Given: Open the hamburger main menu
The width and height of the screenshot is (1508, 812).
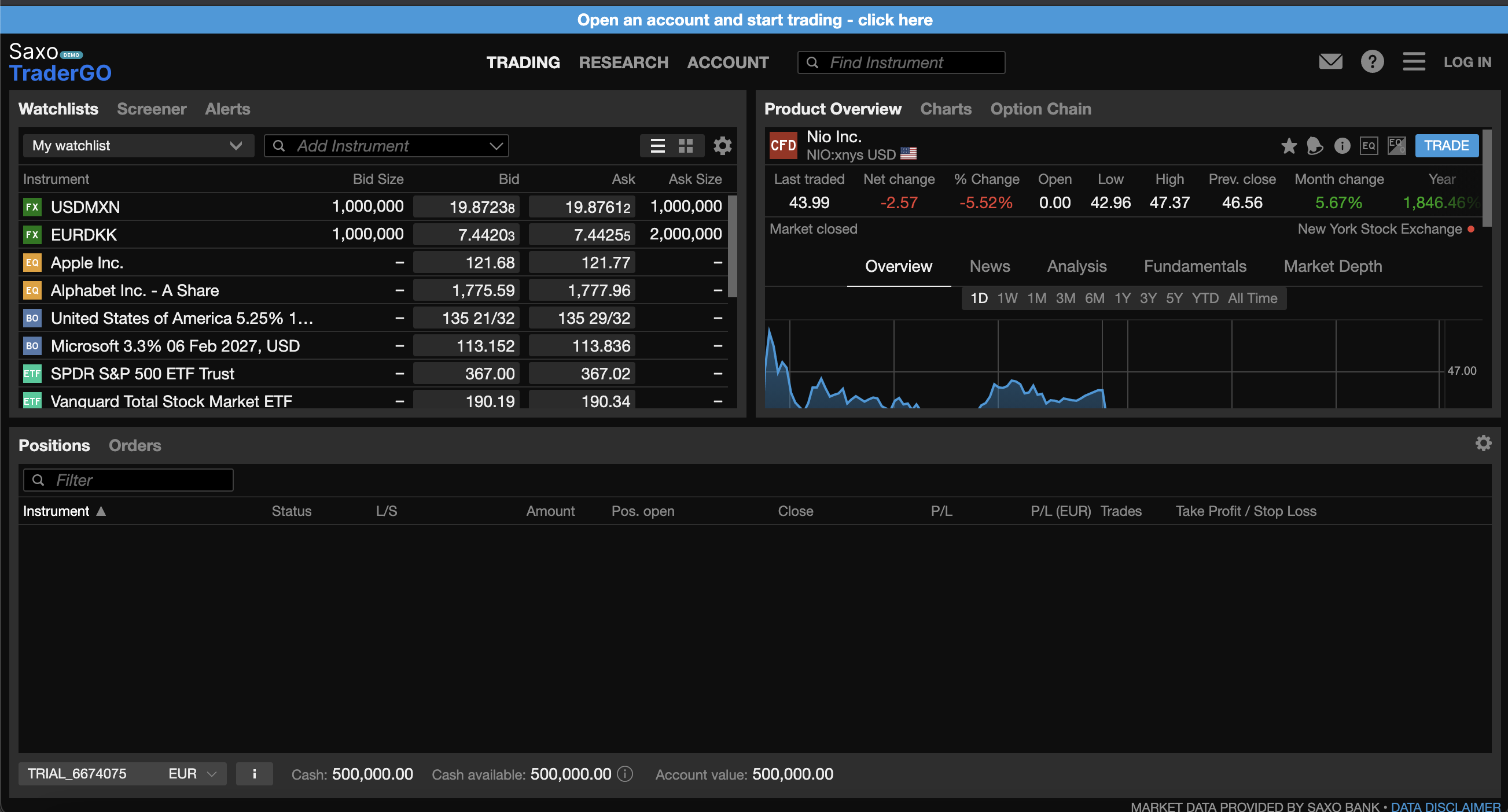Looking at the screenshot, I should point(1414,61).
